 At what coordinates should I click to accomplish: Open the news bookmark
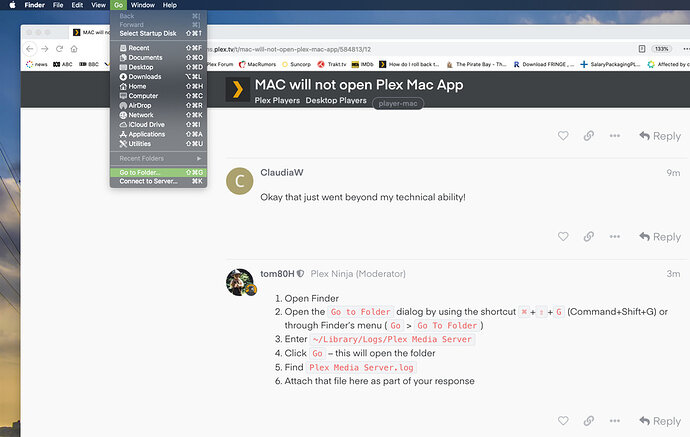[x=37, y=64]
